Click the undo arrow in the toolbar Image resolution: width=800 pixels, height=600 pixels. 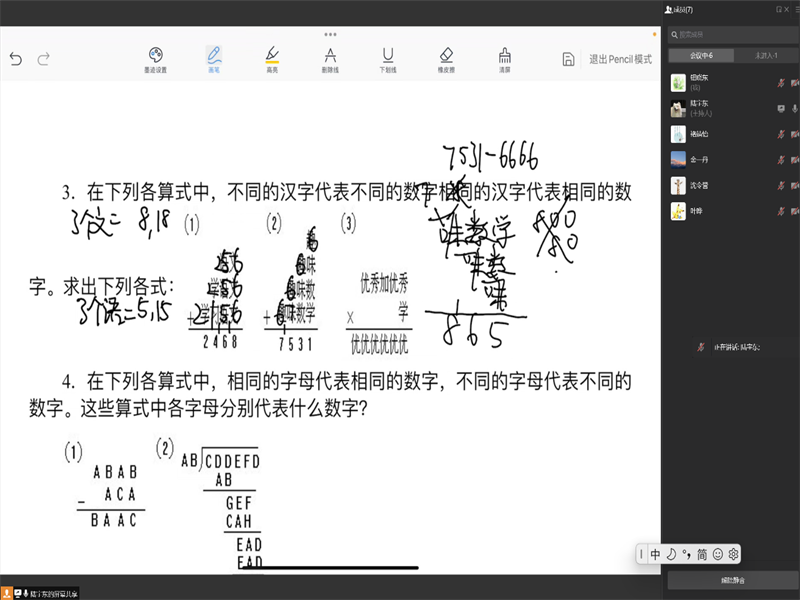(x=15, y=59)
